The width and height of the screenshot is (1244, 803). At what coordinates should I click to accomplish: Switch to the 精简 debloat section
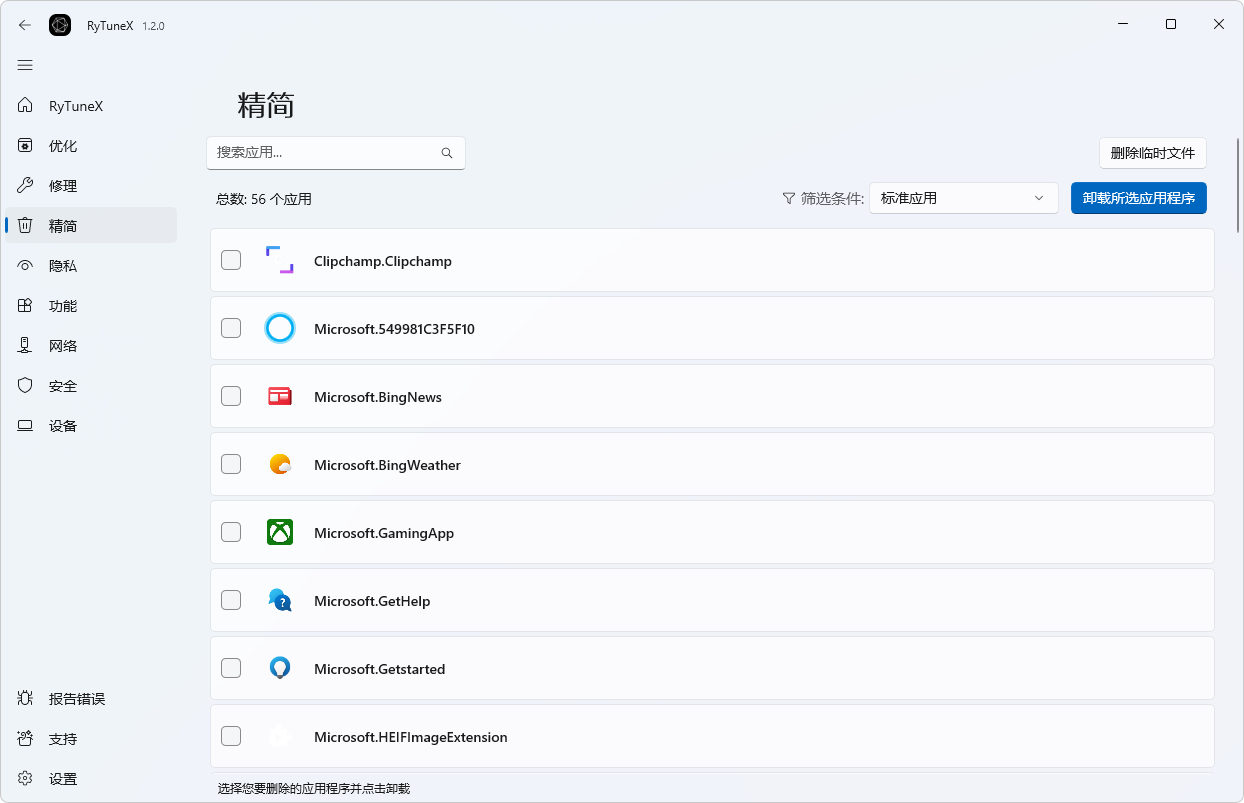pos(62,225)
